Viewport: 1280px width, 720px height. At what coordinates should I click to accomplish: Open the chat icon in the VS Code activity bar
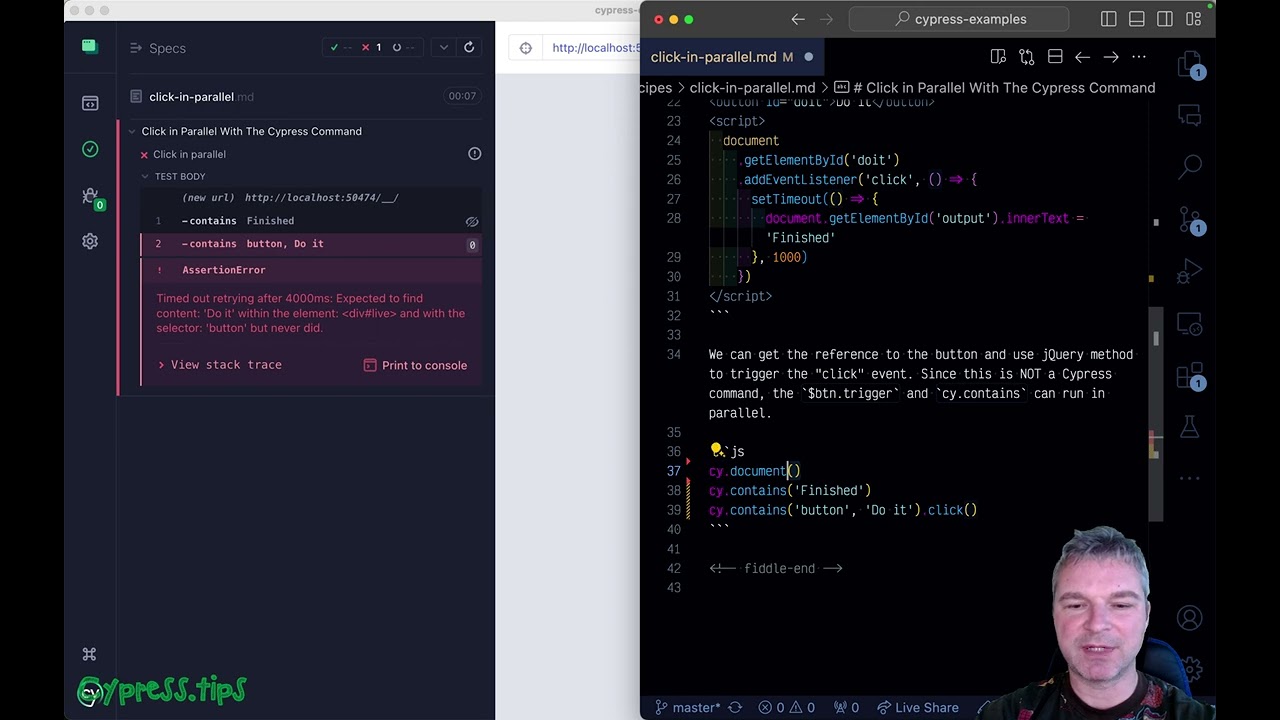[x=1189, y=115]
